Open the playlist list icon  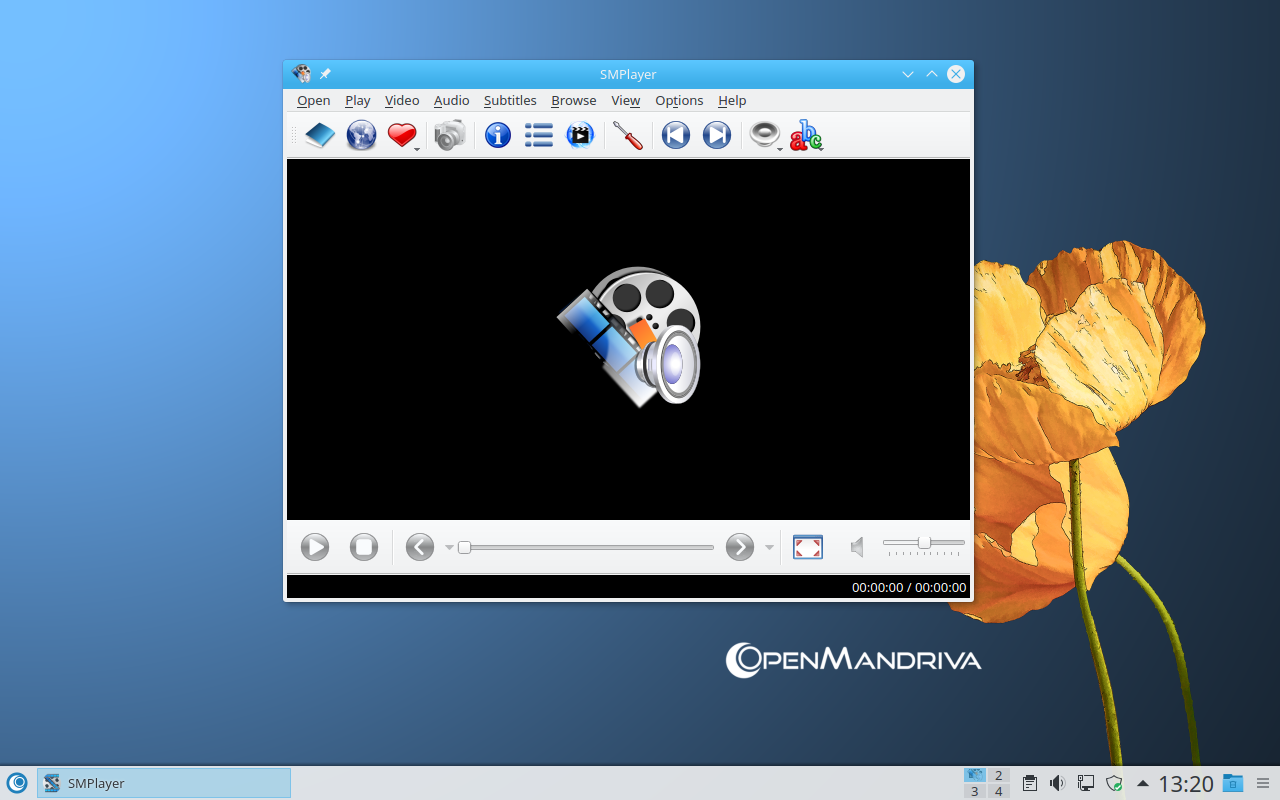pyautogui.click(x=538, y=135)
